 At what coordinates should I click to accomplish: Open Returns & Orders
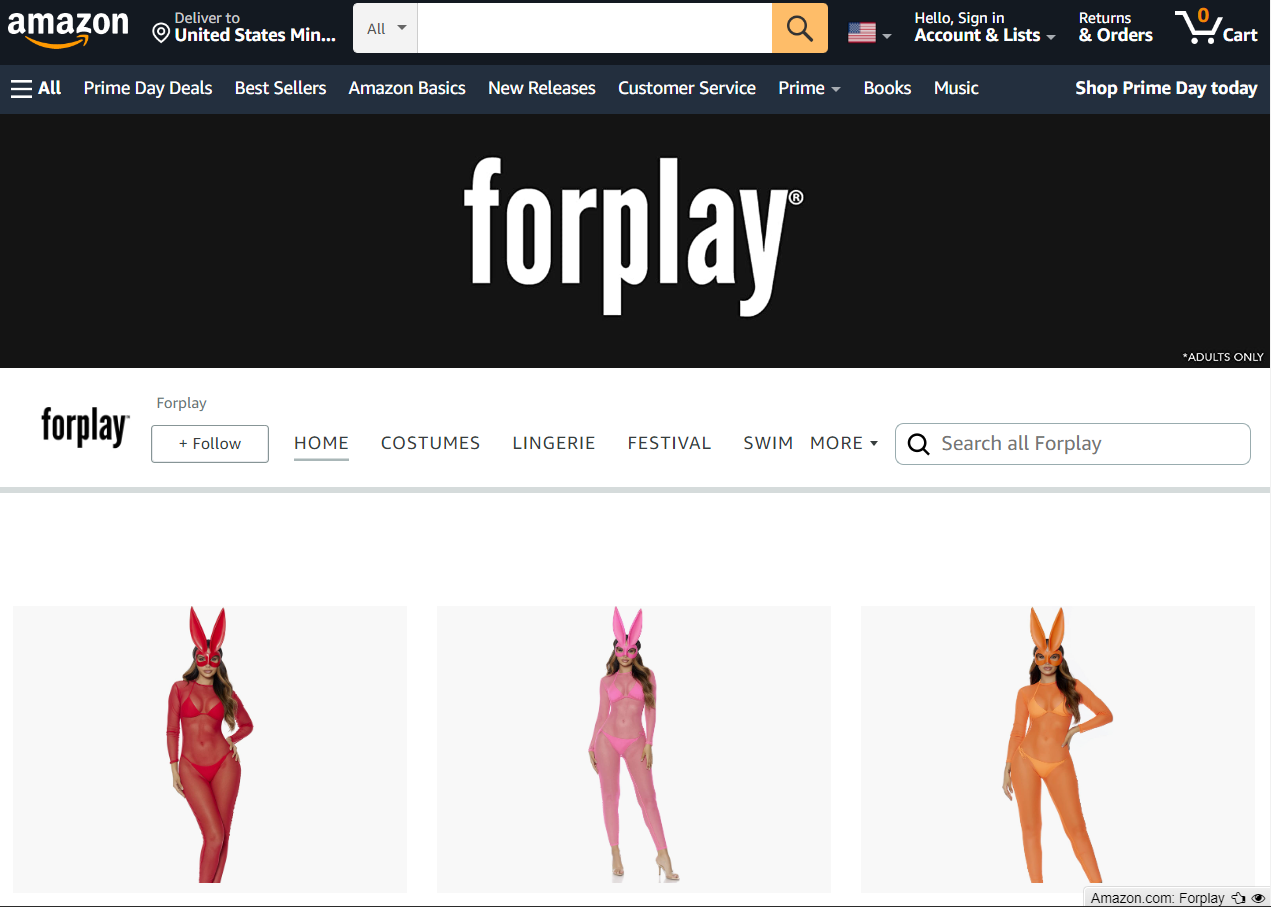pos(1115,27)
